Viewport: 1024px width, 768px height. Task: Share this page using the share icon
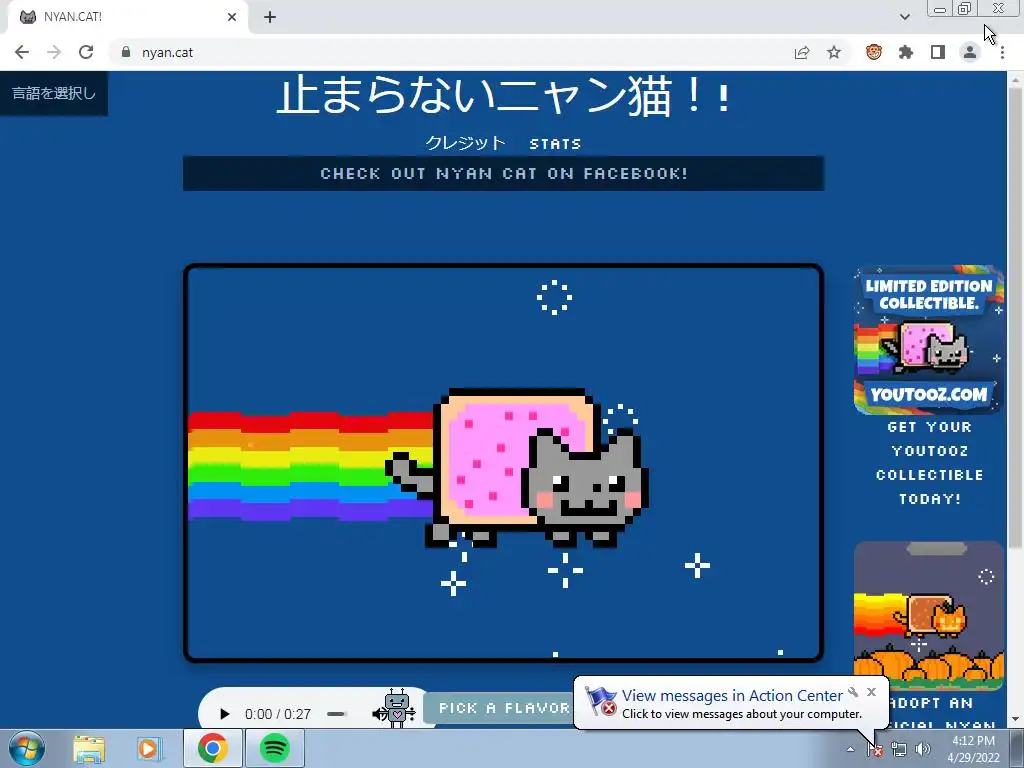[802, 52]
